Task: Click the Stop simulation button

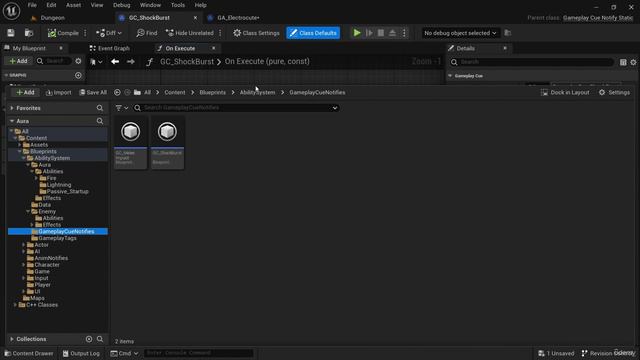Action: [381, 33]
